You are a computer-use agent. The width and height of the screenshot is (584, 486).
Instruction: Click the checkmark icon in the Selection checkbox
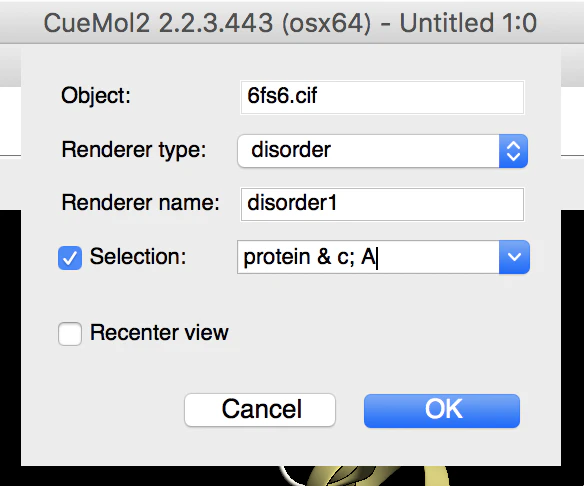[70, 258]
